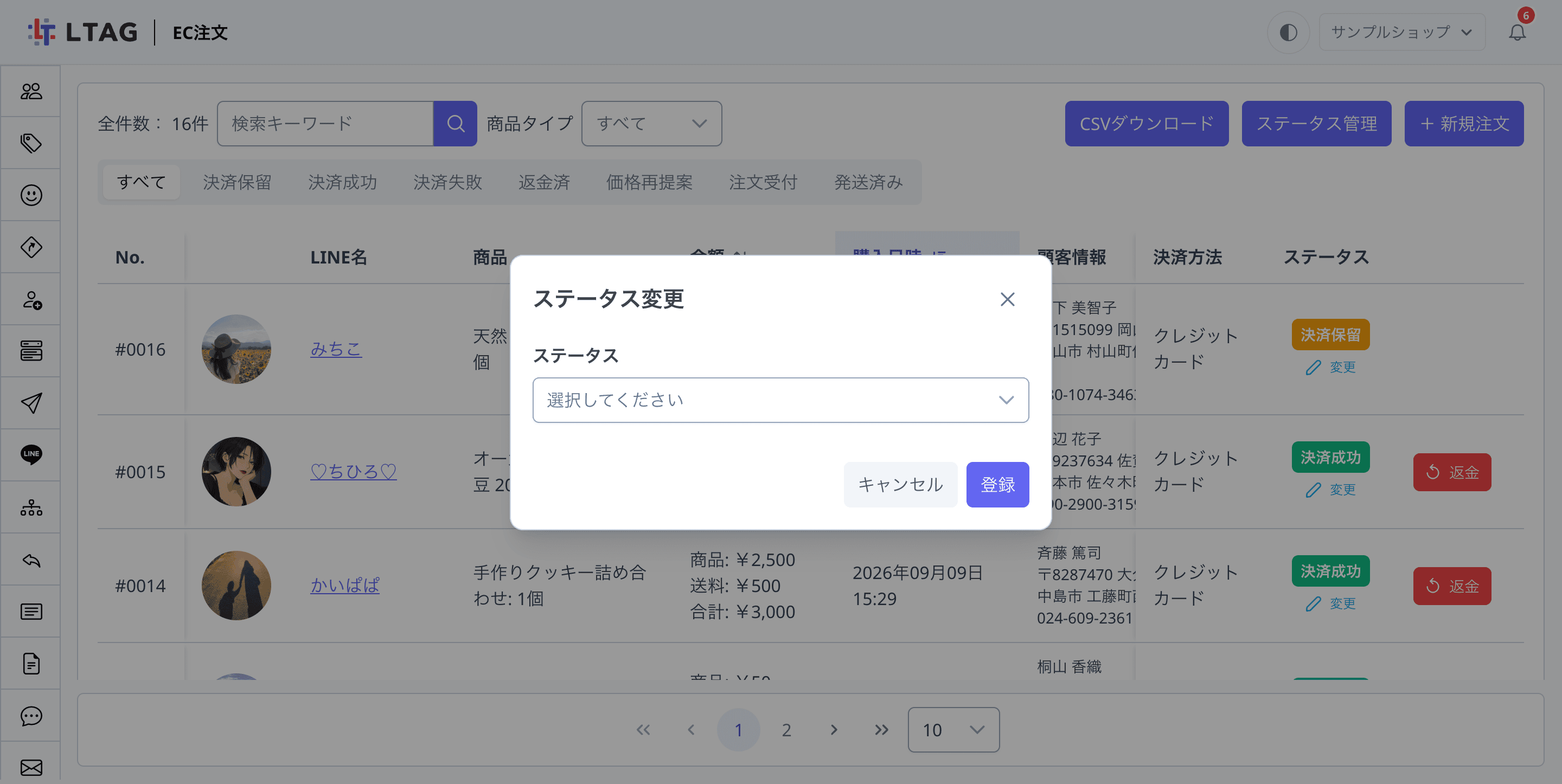Open the page size 10 dropdown

[953, 729]
